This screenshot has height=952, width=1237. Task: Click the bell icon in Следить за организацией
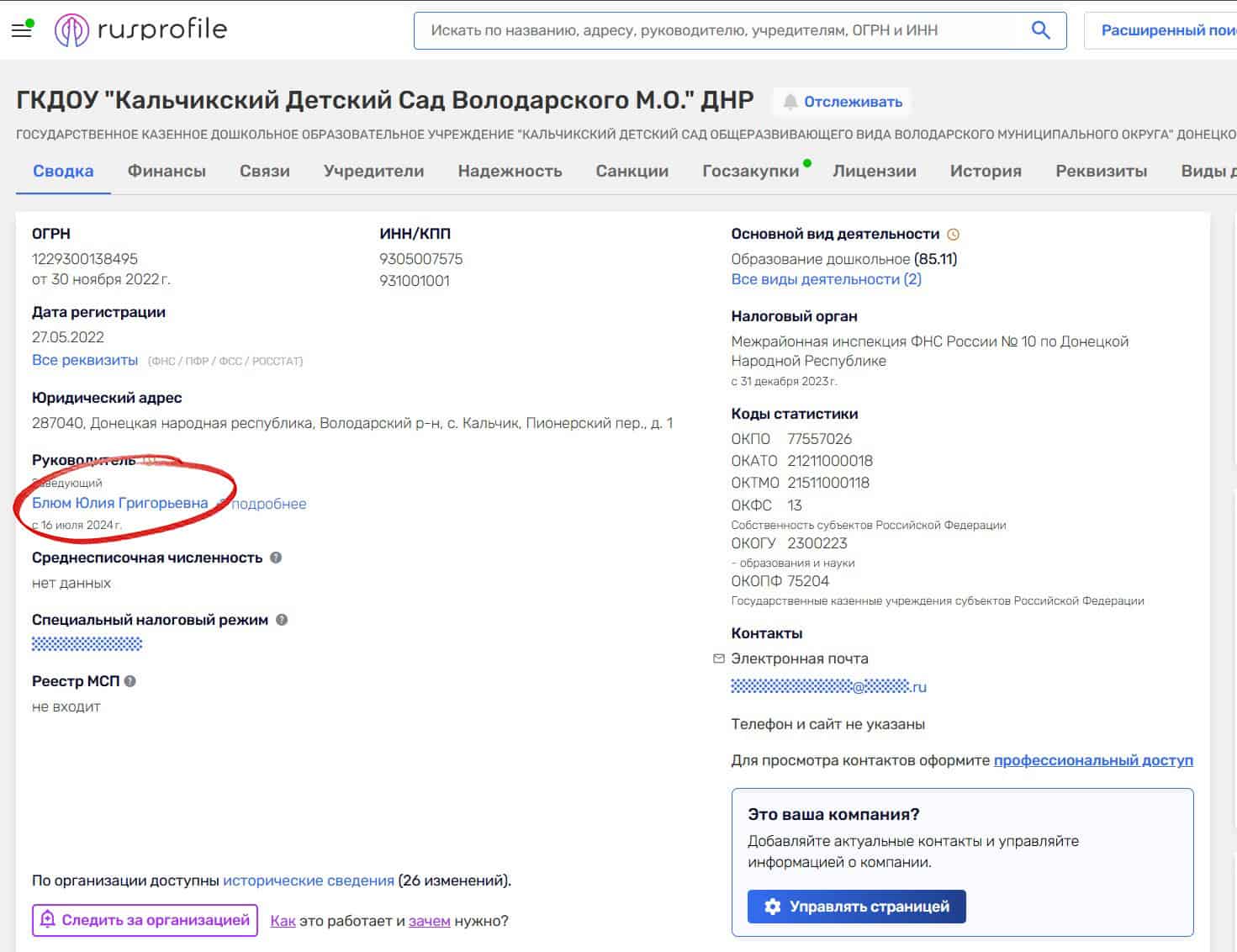[x=48, y=920]
